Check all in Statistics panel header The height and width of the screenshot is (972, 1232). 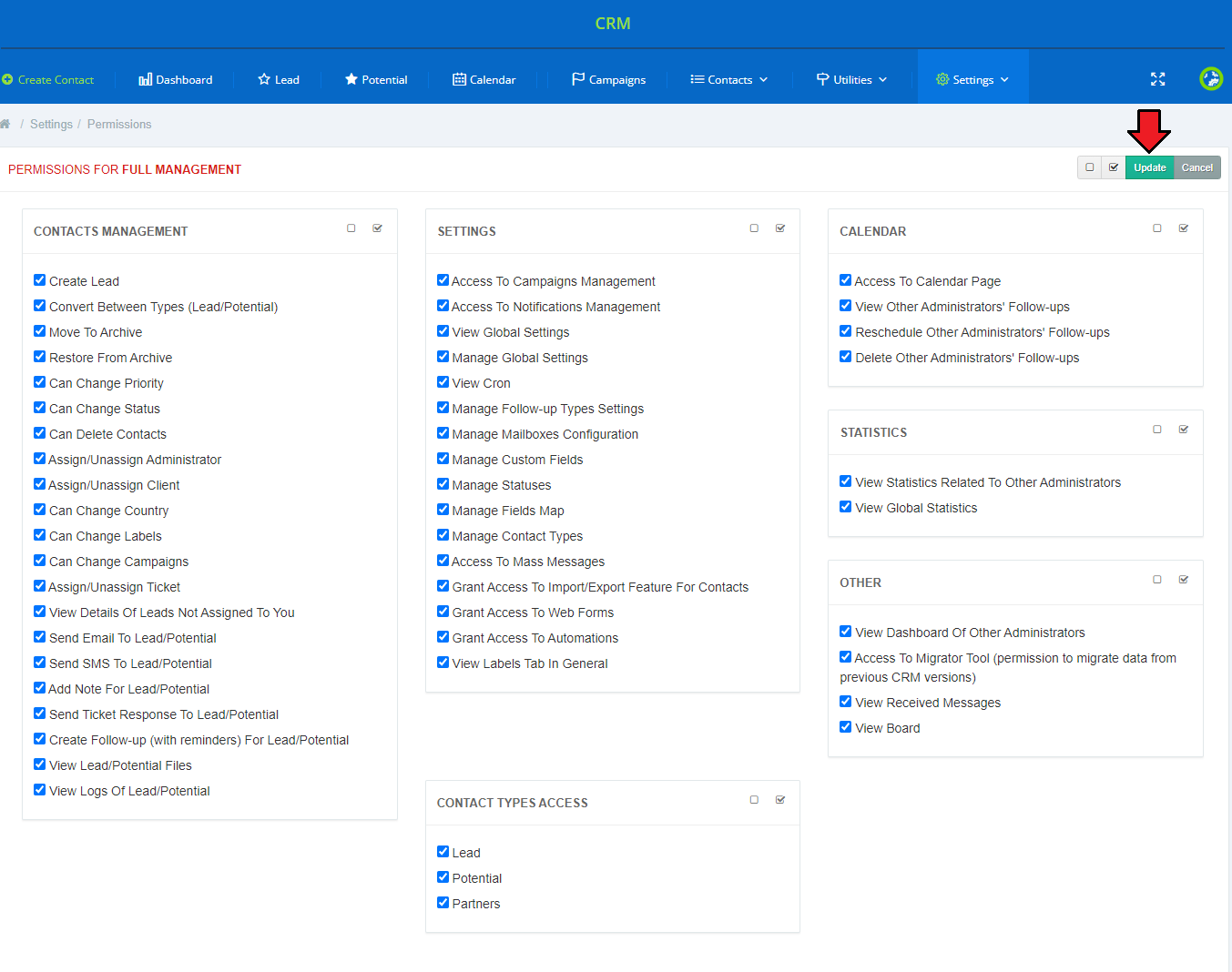tap(1184, 430)
